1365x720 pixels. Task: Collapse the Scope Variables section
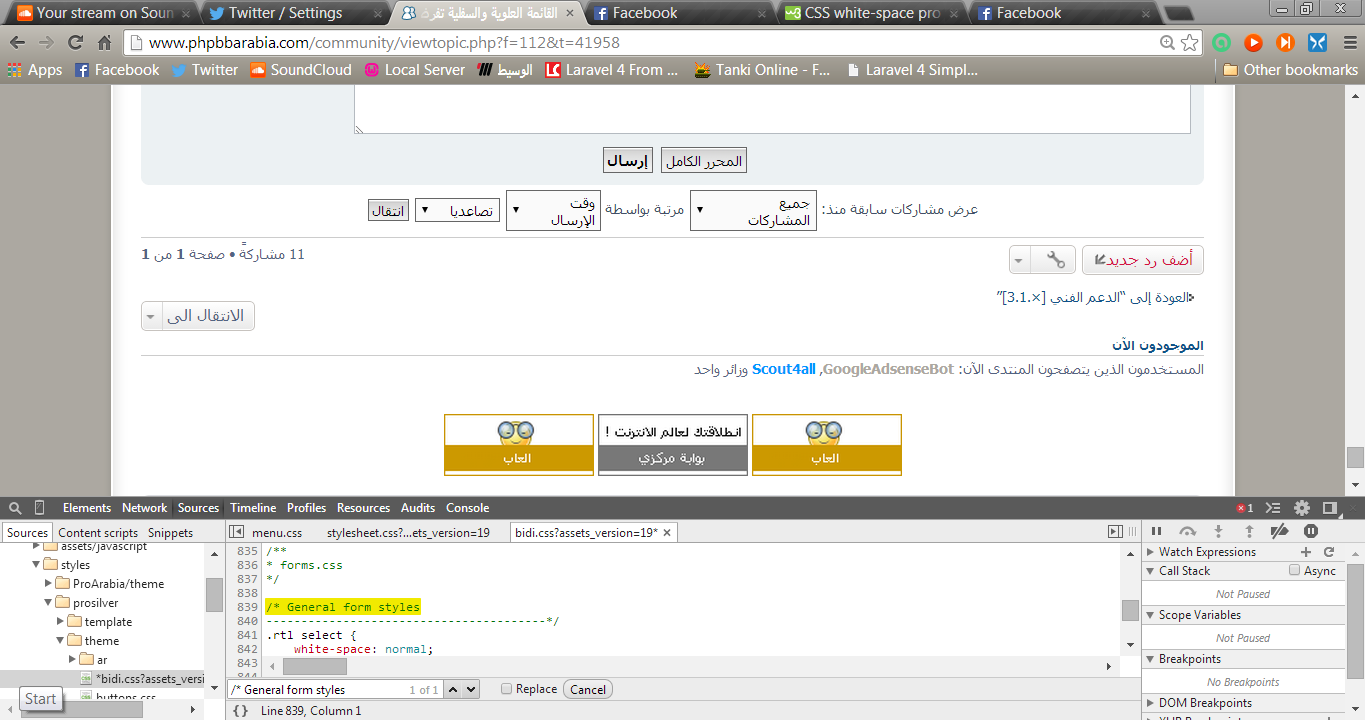point(1151,616)
